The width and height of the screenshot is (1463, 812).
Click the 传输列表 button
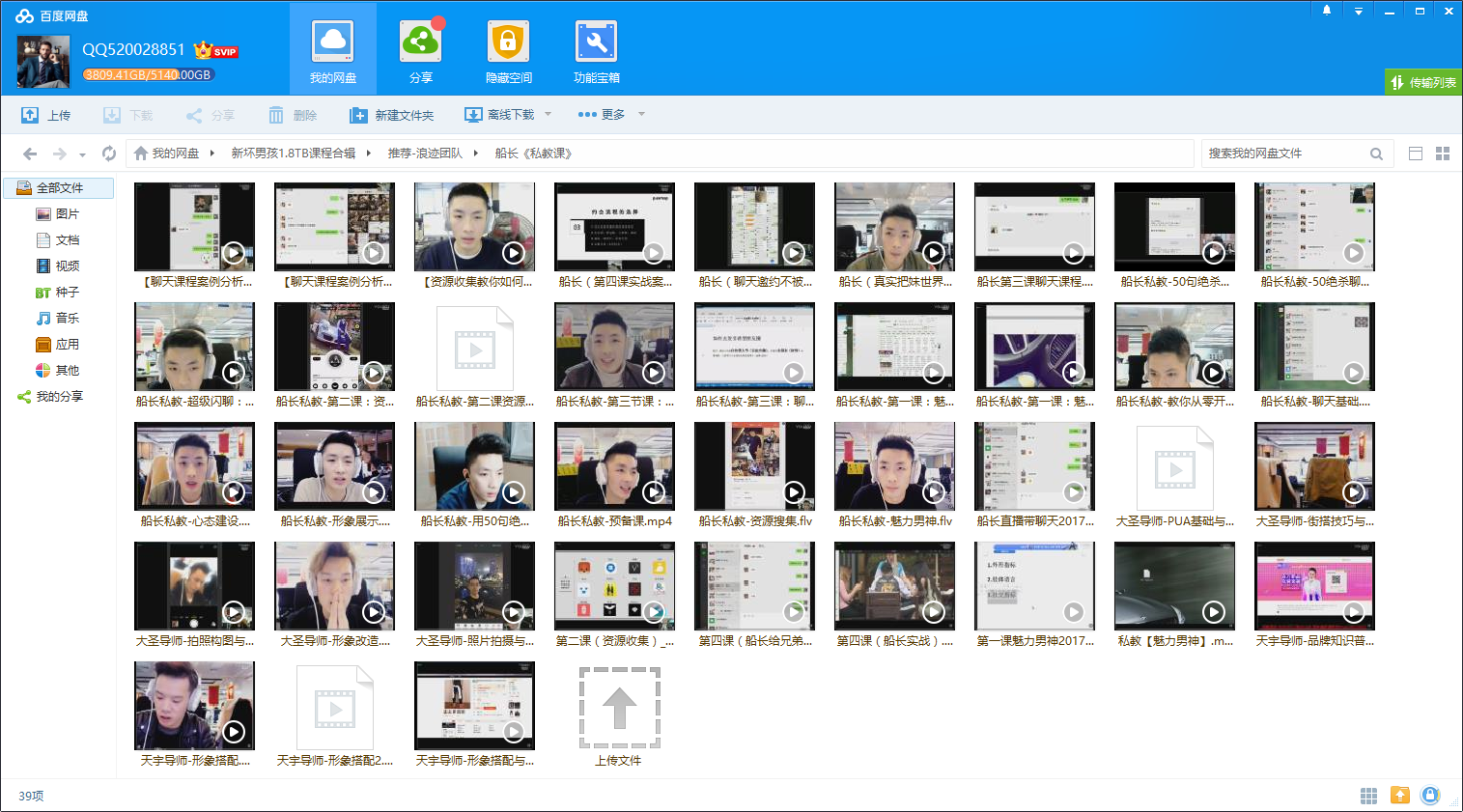pyautogui.click(x=1422, y=82)
